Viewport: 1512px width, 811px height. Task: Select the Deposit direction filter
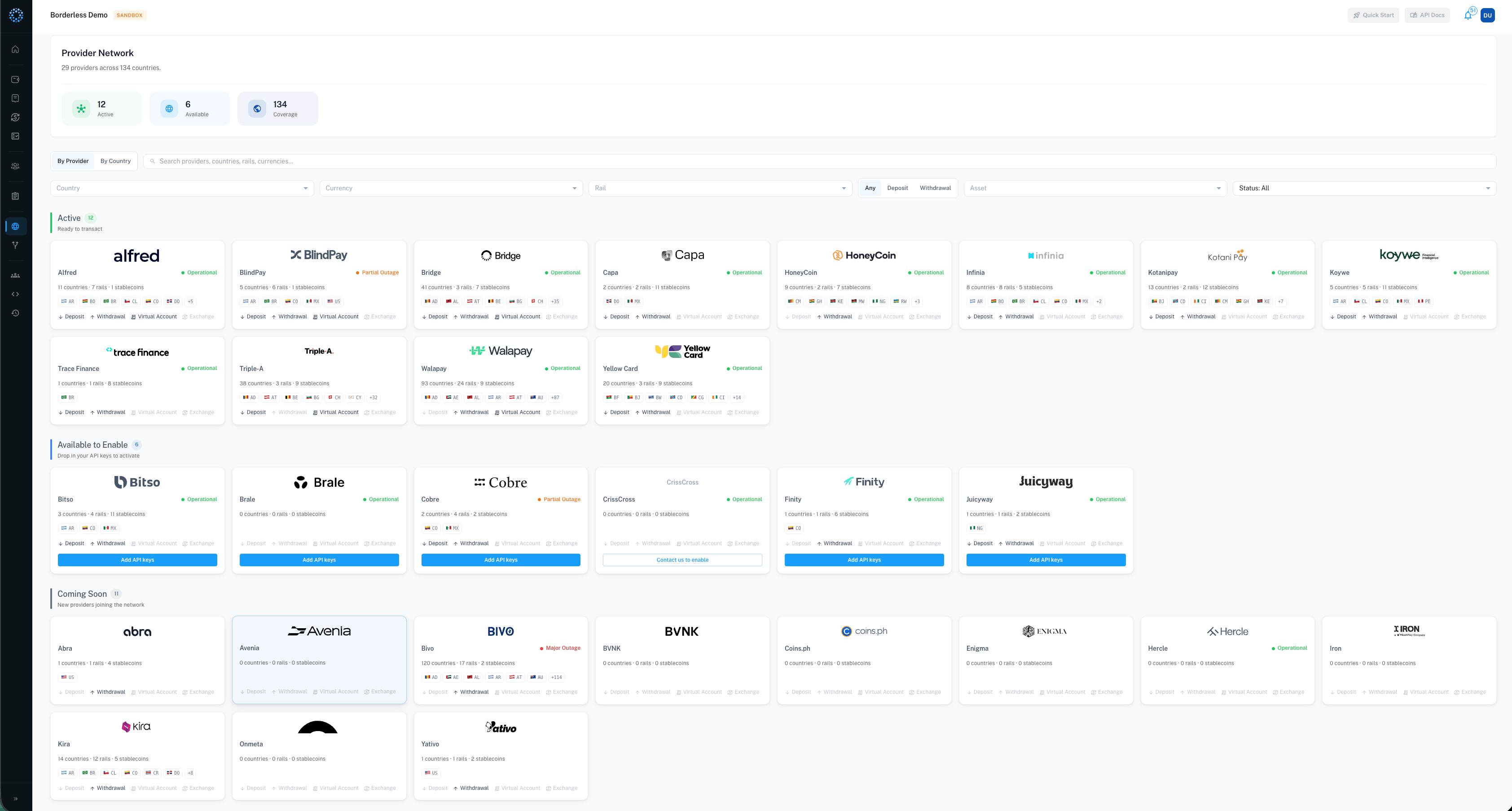[x=897, y=188]
